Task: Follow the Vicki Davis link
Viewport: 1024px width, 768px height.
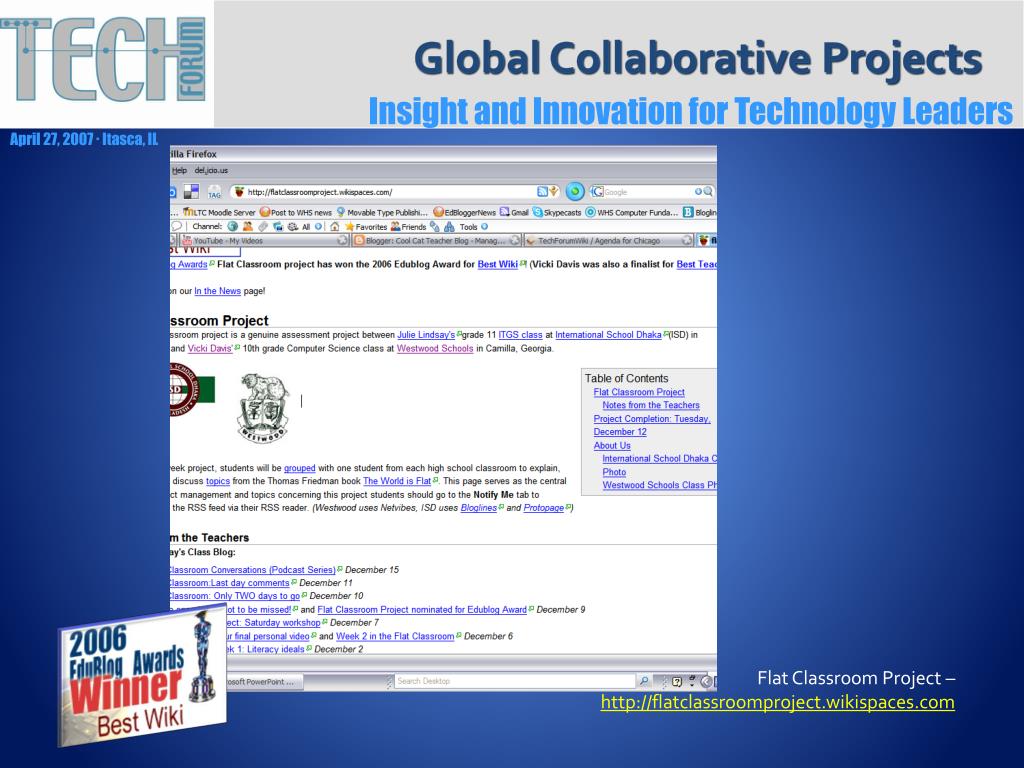Action: pos(210,348)
